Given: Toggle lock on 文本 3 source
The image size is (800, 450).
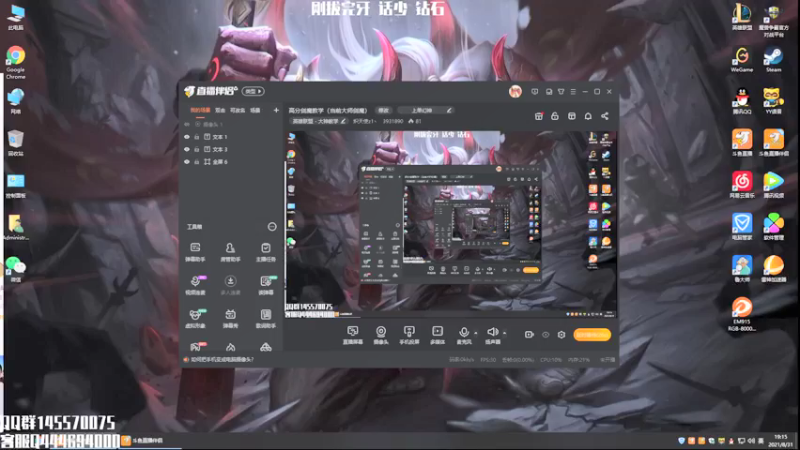Looking at the screenshot, I should coord(197,149).
